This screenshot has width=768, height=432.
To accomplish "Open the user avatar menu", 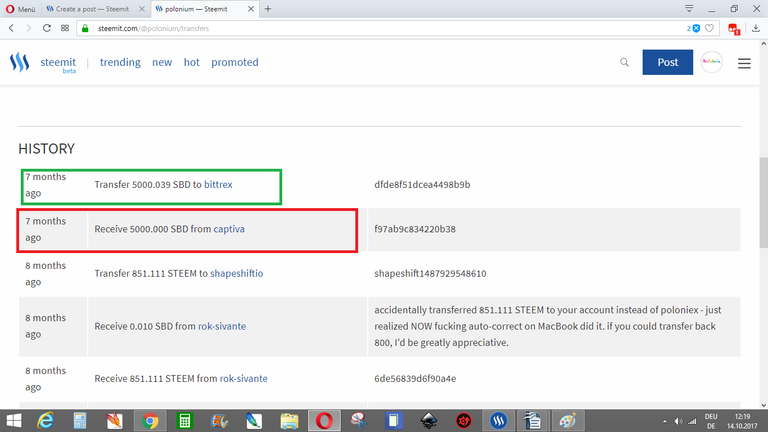I will (x=711, y=62).
